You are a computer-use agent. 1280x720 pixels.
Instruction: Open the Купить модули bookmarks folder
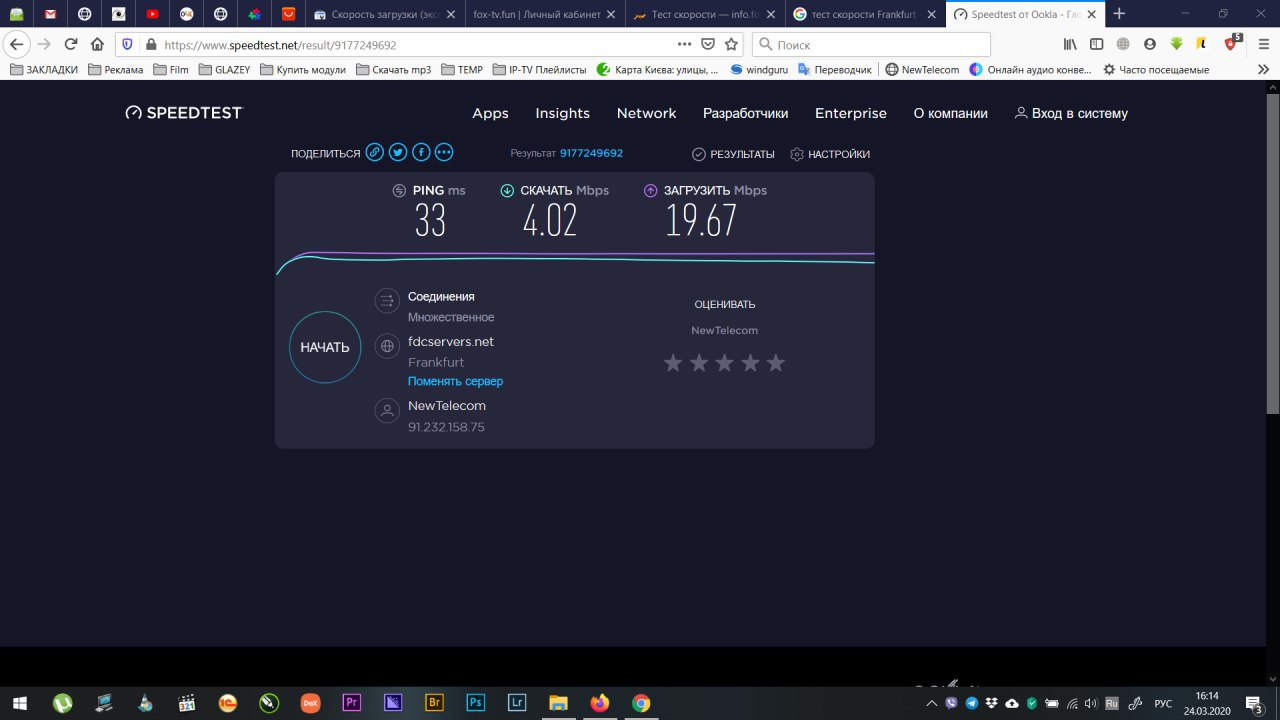pos(303,70)
